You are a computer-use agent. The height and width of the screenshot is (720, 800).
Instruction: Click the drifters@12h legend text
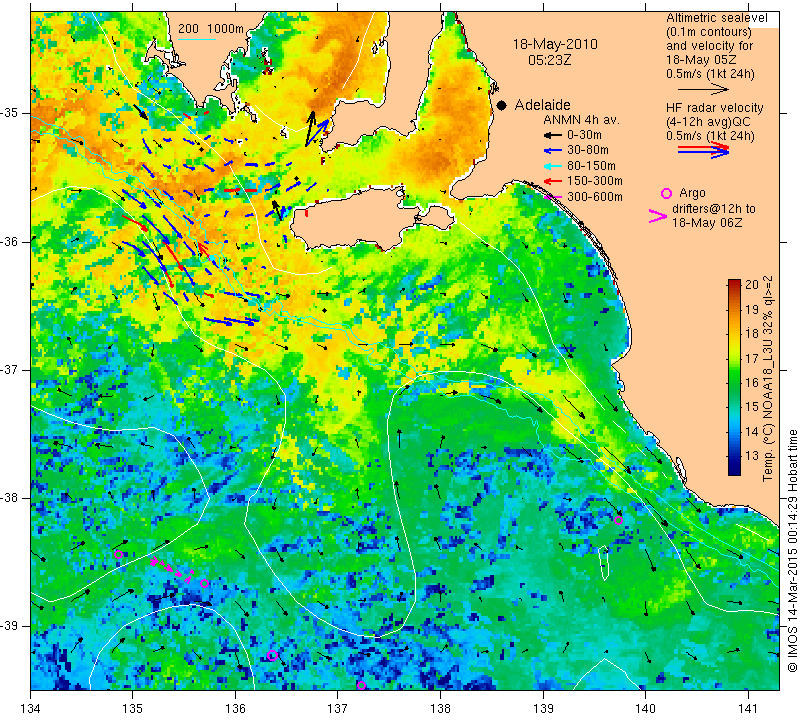coord(714,216)
